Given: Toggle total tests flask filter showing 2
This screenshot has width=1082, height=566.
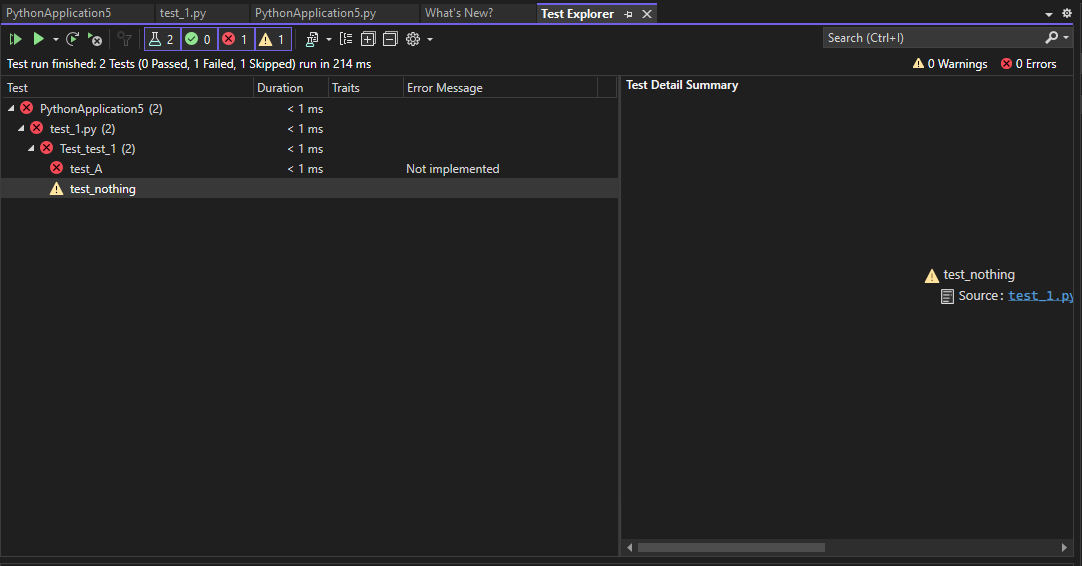Looking at the screenshot, I should 162,39.
